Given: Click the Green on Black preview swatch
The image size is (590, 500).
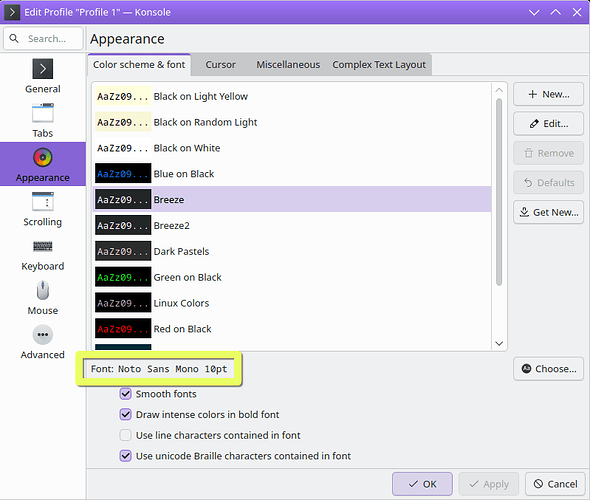Looking at the screenshot, I should coord(123,277).
